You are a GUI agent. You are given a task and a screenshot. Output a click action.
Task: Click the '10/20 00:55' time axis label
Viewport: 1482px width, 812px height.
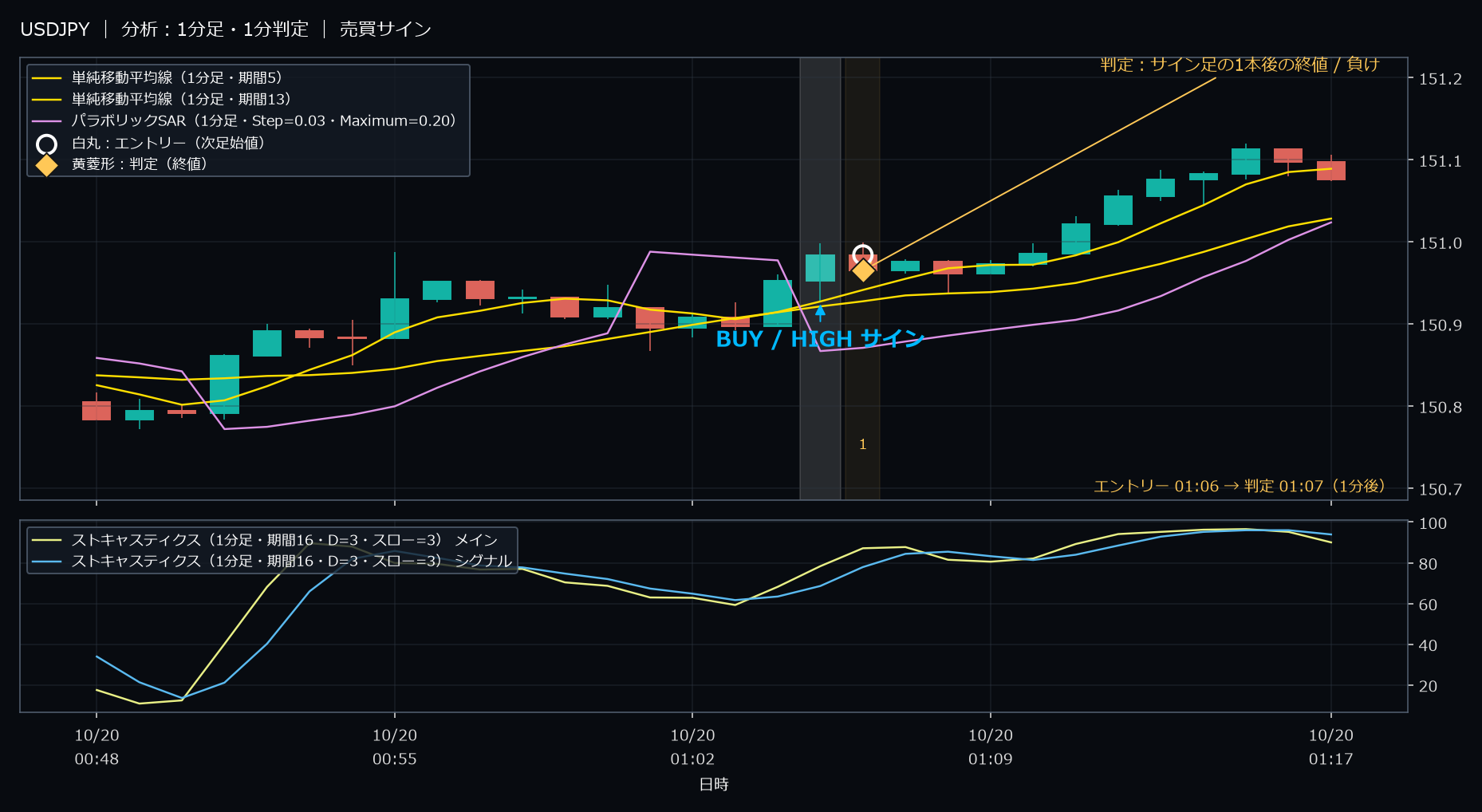click(x=395, y=747)
